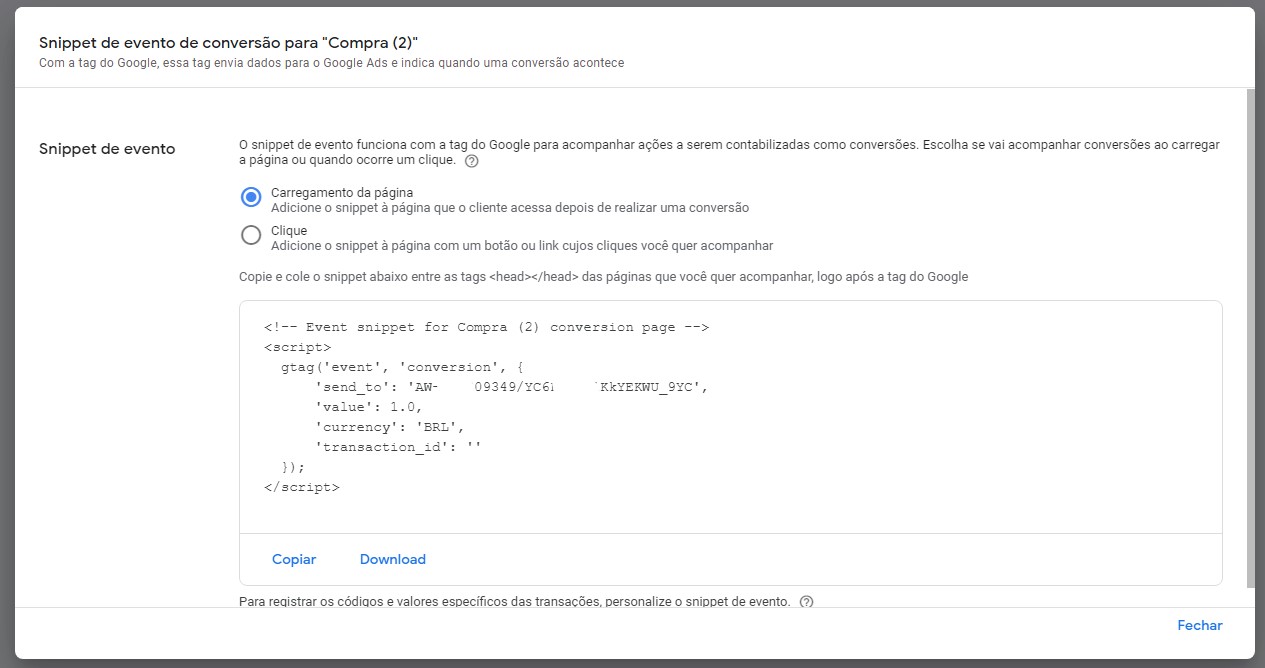
Task: Click the 'Adicione o snippet à página com um botão' description
Action: coord(521,246)
